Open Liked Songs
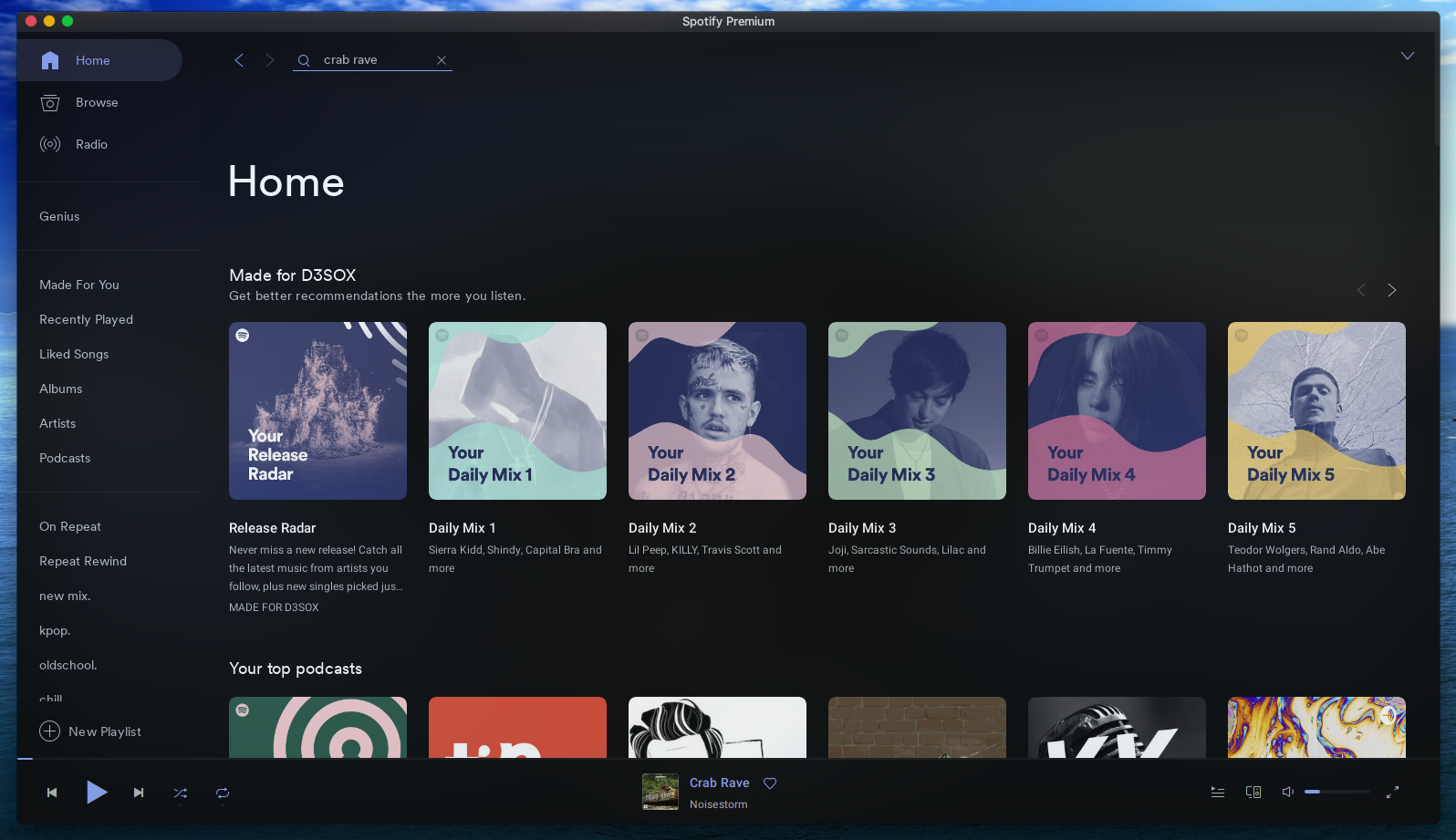This screenshot has width=1456, height=840. click(x=74, y=354)
